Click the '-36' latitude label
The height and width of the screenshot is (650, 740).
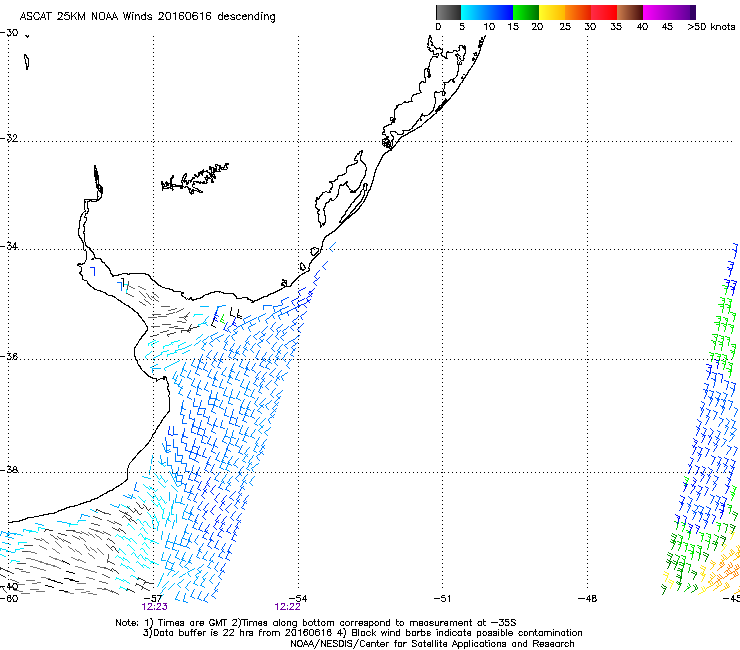9,356
